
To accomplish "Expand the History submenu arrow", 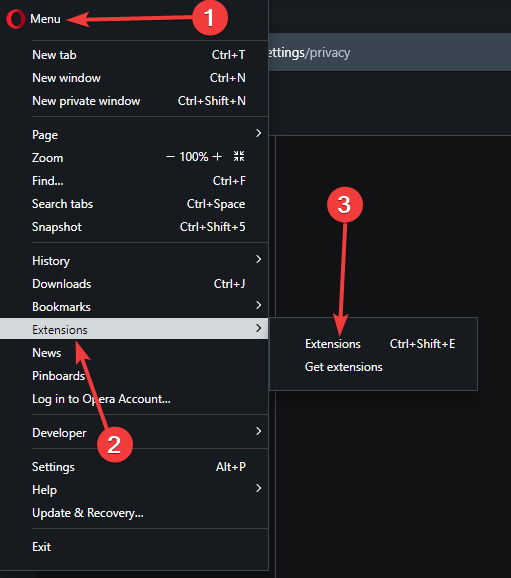I will (x=258, y=259).
